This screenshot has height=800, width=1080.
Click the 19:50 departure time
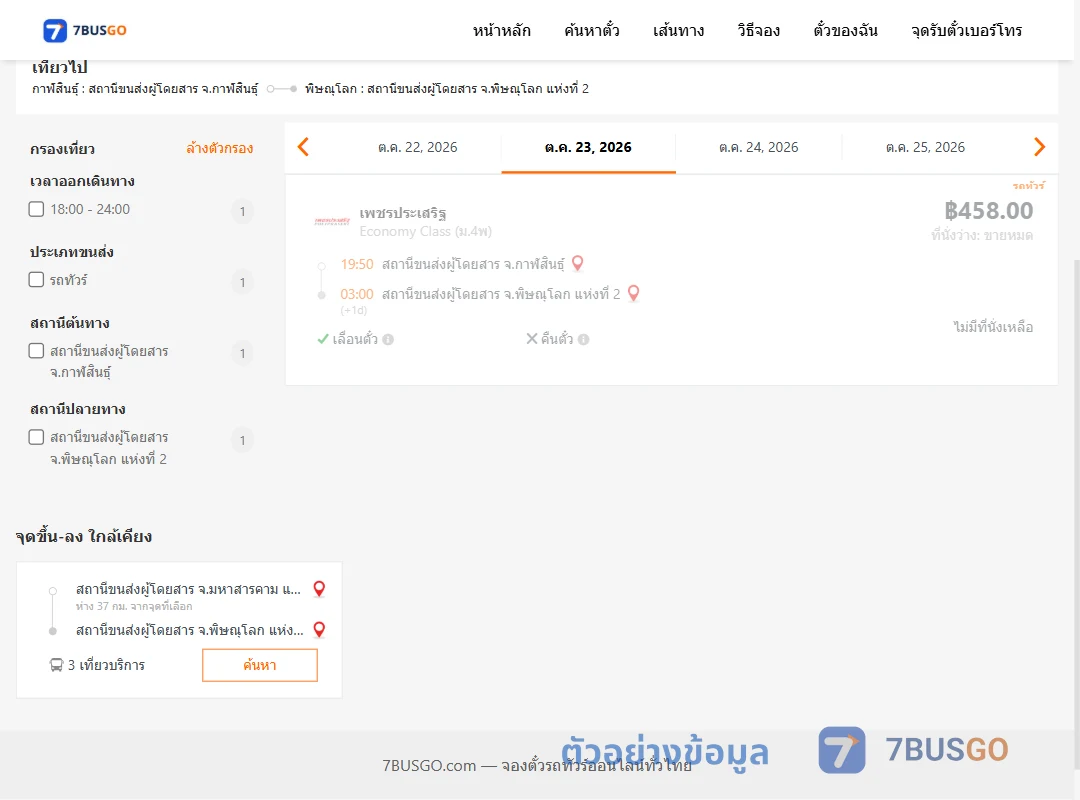coord(357,264)
